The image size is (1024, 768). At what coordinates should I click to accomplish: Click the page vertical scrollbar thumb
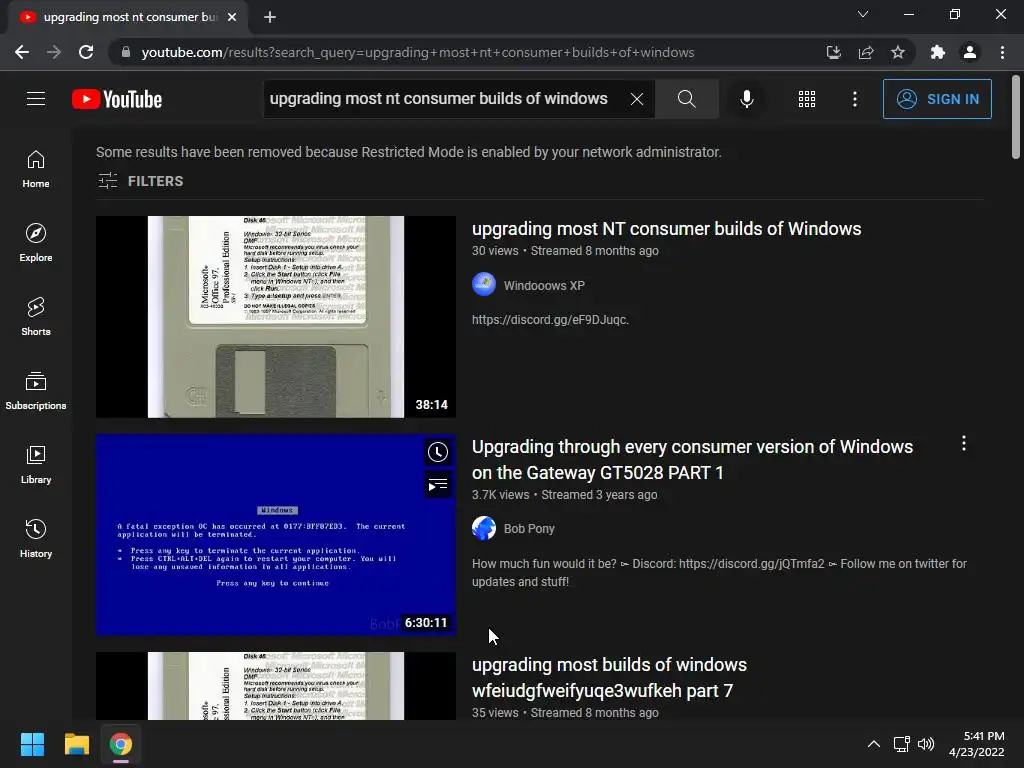click(x=1016, y=116)
